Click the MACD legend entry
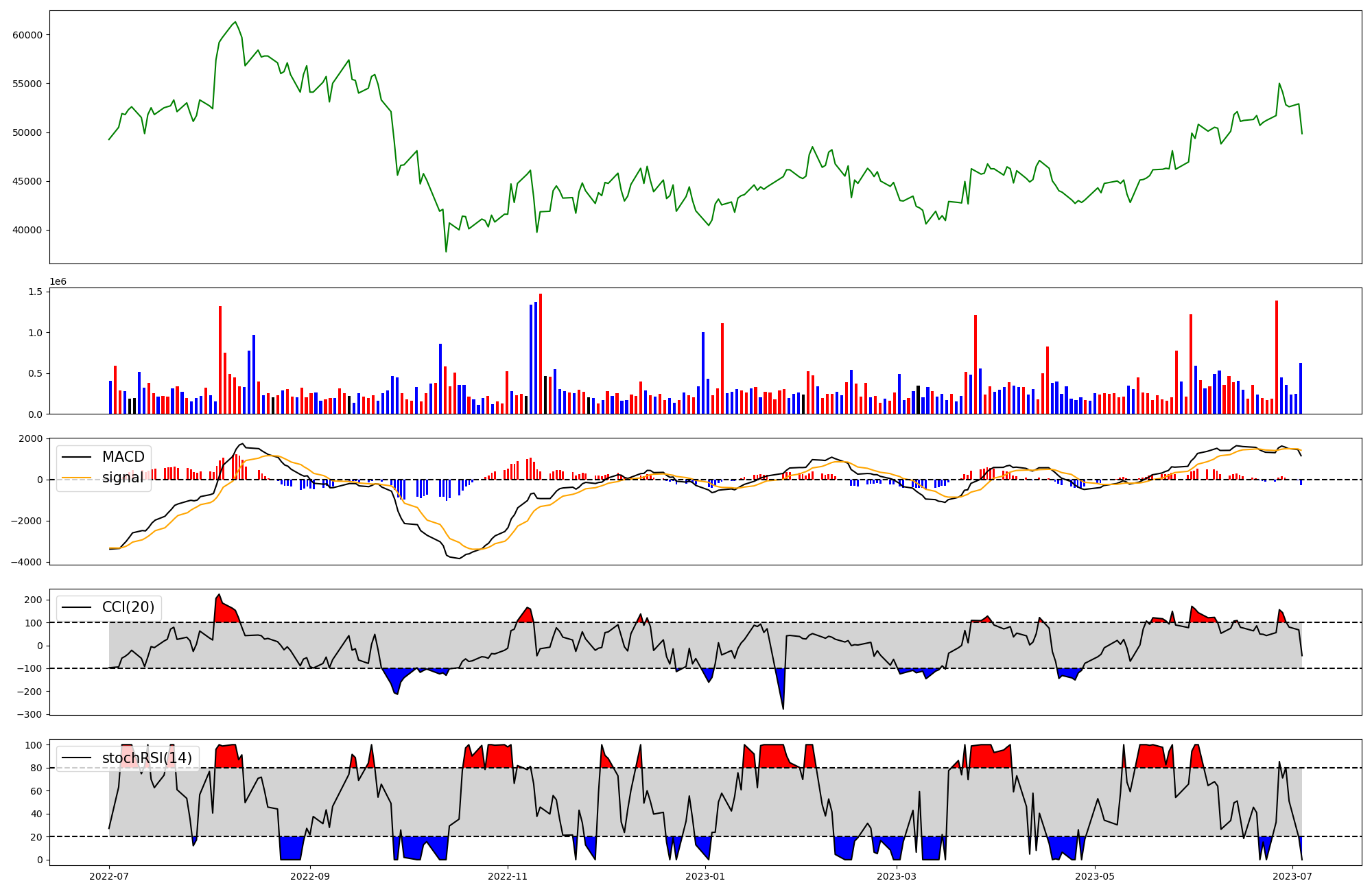The image size is (1372, 892). click(x=123, y=457)
